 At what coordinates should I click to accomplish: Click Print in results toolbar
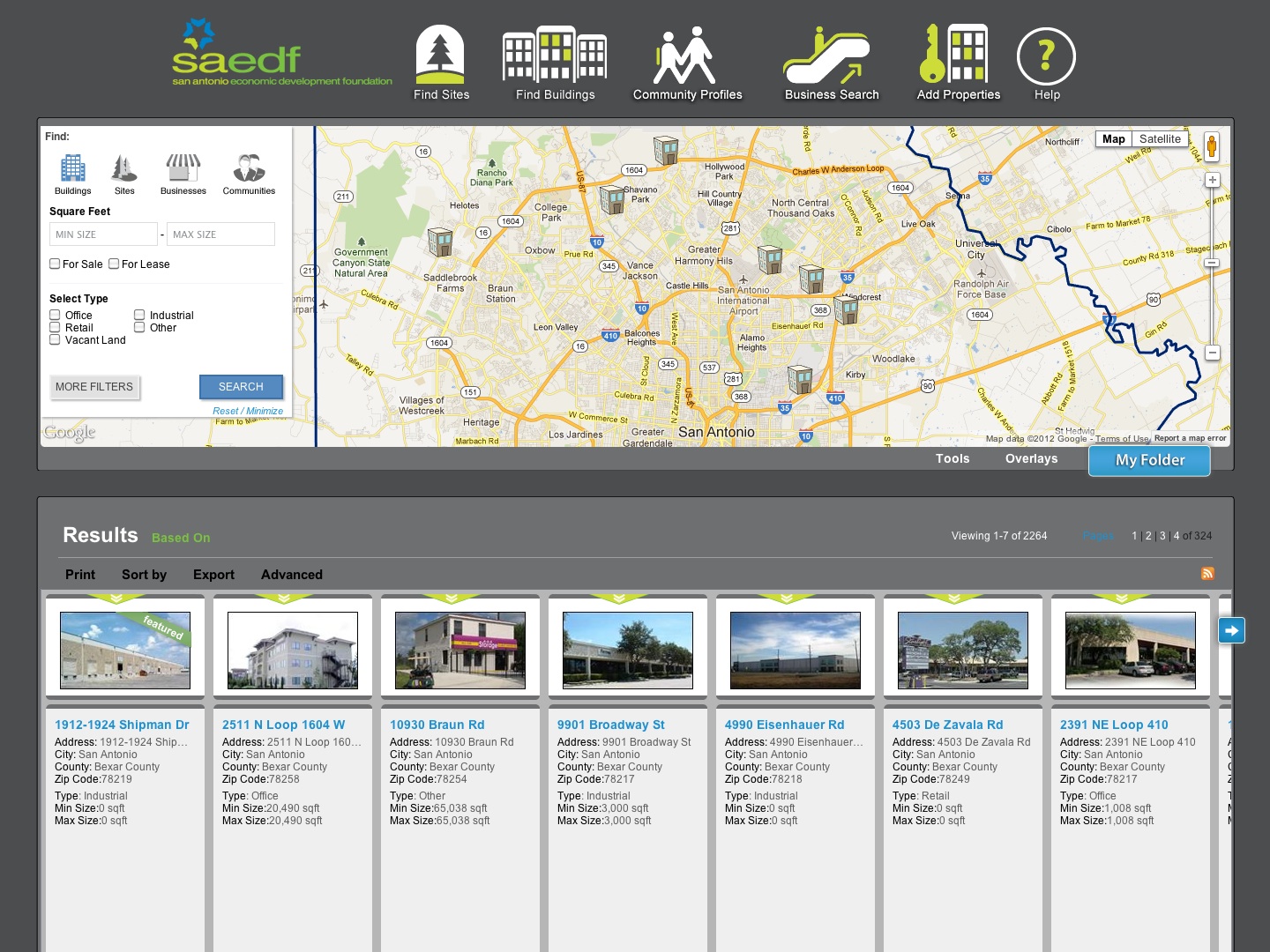click(80, 575)
